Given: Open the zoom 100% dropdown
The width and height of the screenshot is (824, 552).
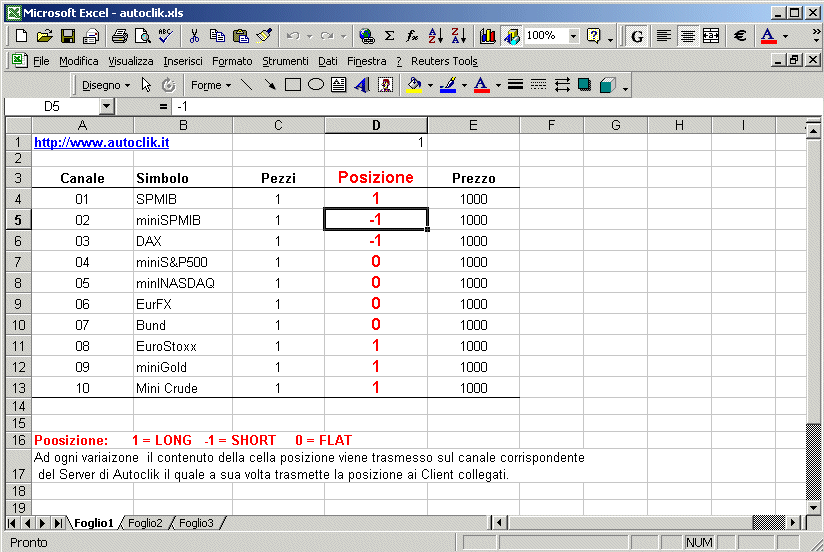Looking at the screenshot, I should click(x=573, y=36).
